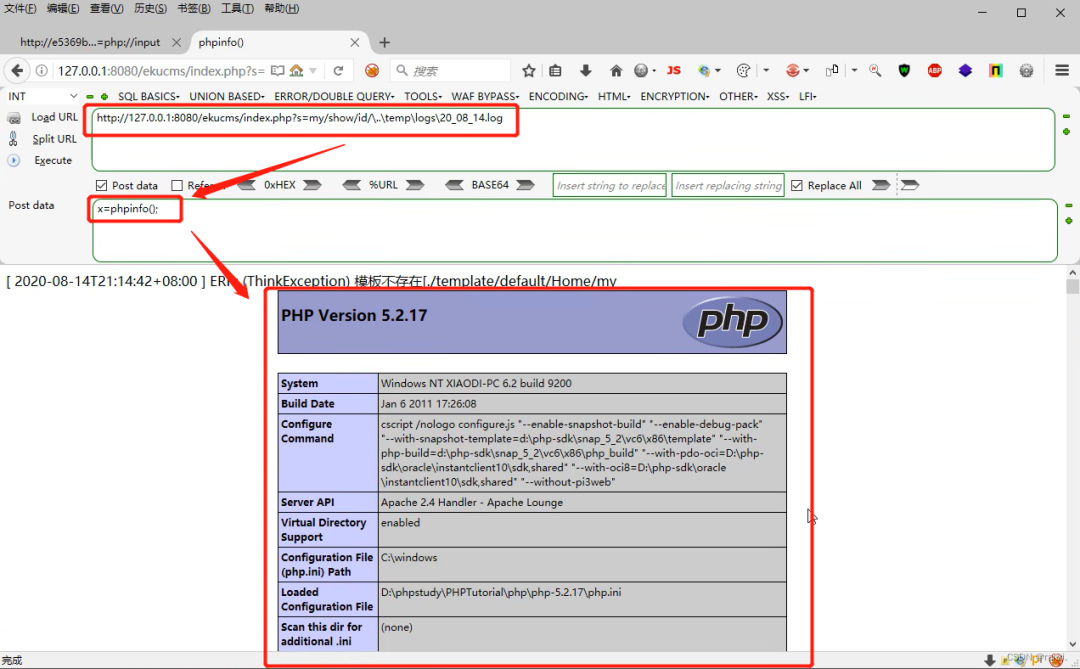Open the 书签(B) menu
This screenshot has height=669, width=1080.
pos(194,9)
